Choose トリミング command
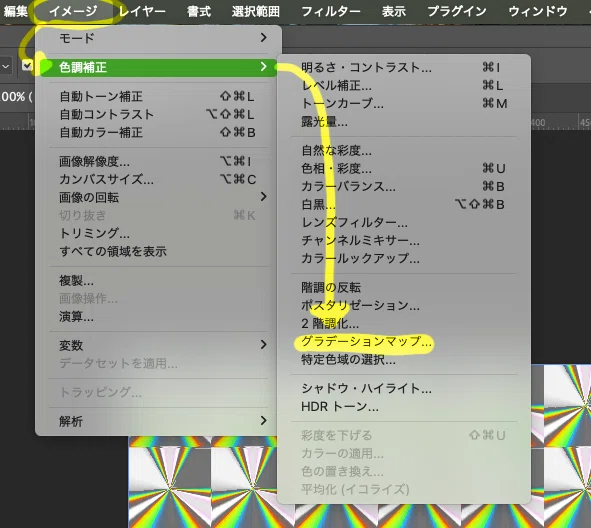Image resolution: width=591 pixels, height=528 pixels. click(x=158, y=233)
